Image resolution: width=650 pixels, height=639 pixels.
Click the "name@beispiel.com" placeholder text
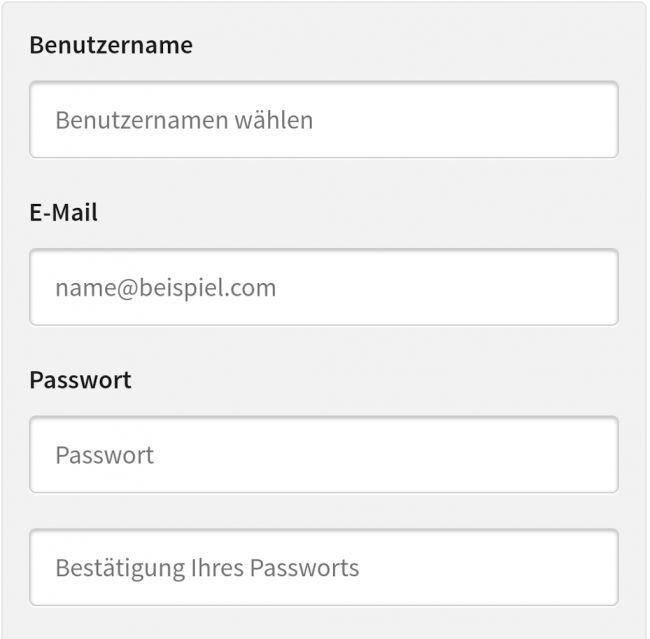click(165, 289)
